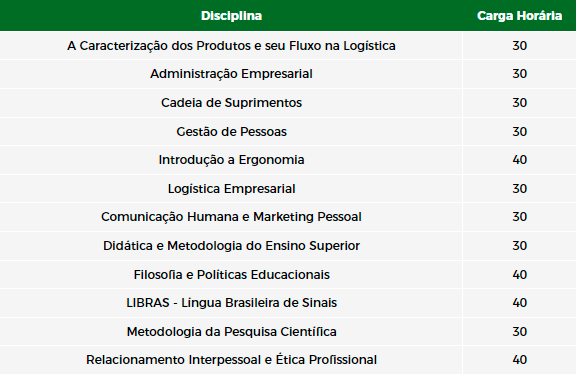Click the 40 hours value for Ética Profissional

(520, 360)
